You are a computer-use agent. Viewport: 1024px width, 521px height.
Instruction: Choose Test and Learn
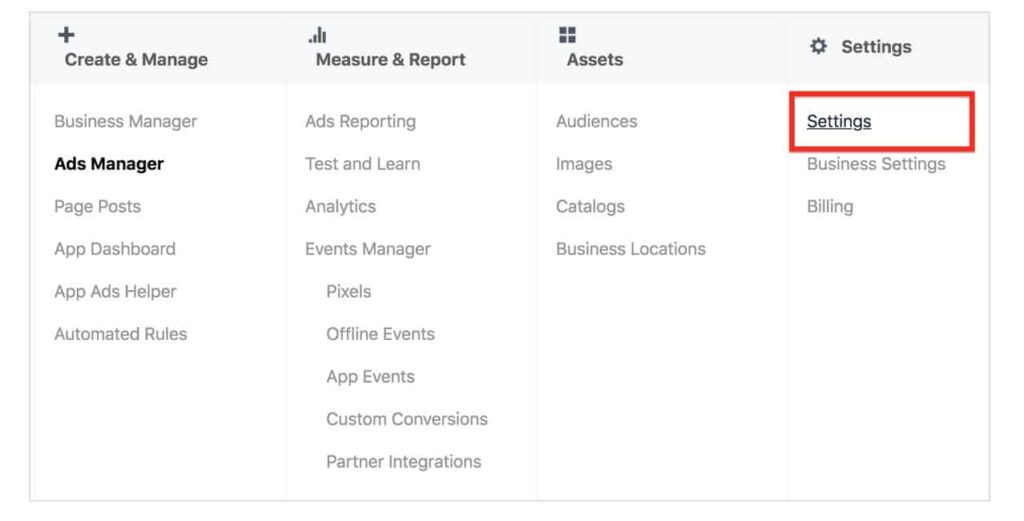[362, 164]
